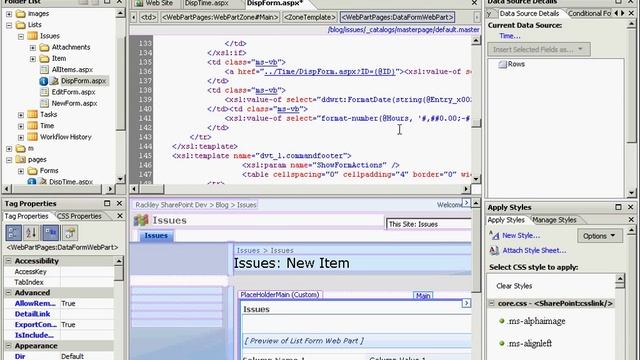Image resolution: width=640 pixels, height=360 pixels.
Task: Open Insert Selected Fields as dropdown
Action: click(x=539, y=49)
